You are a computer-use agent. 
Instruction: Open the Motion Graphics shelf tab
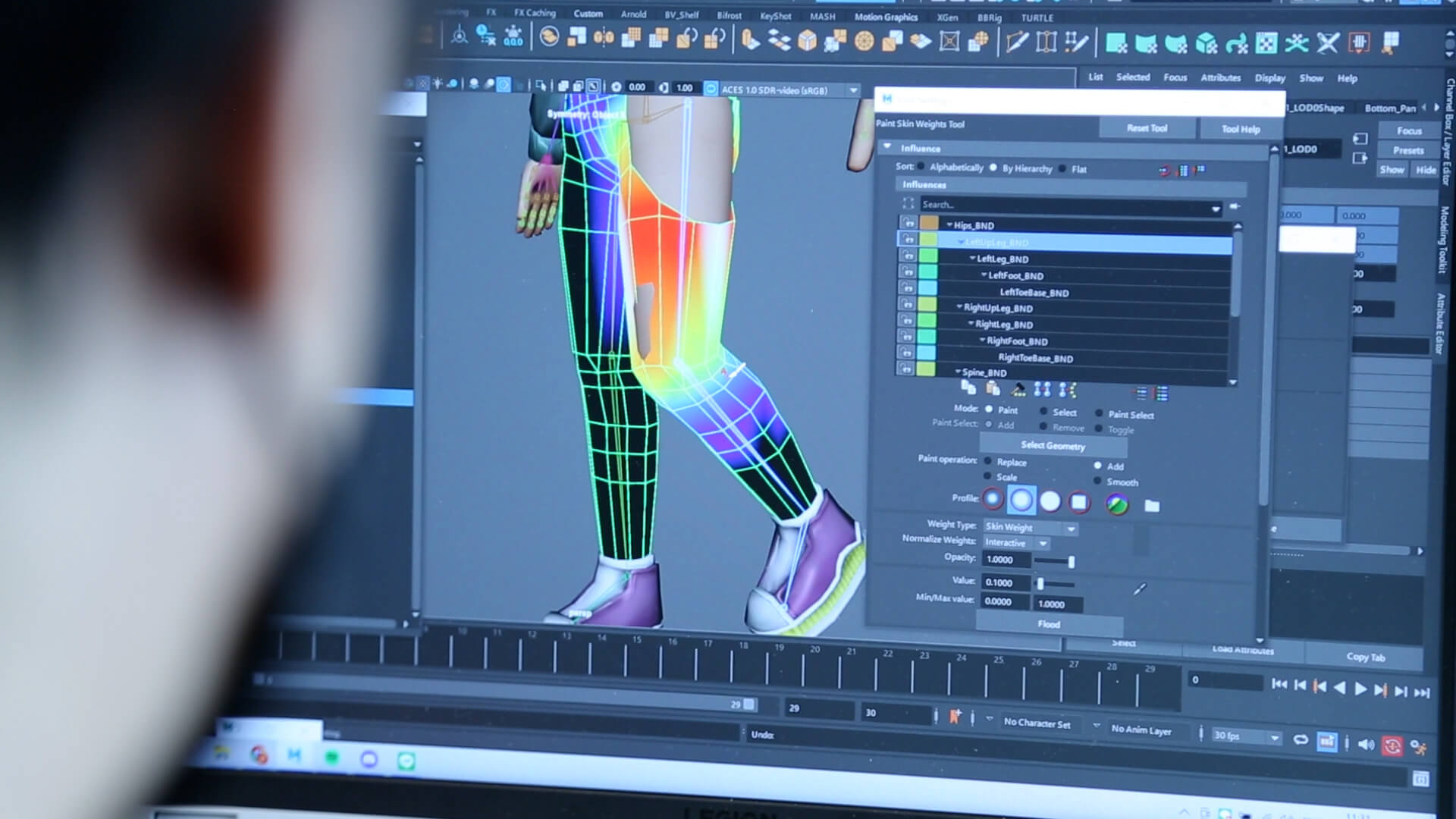(886, 17)
